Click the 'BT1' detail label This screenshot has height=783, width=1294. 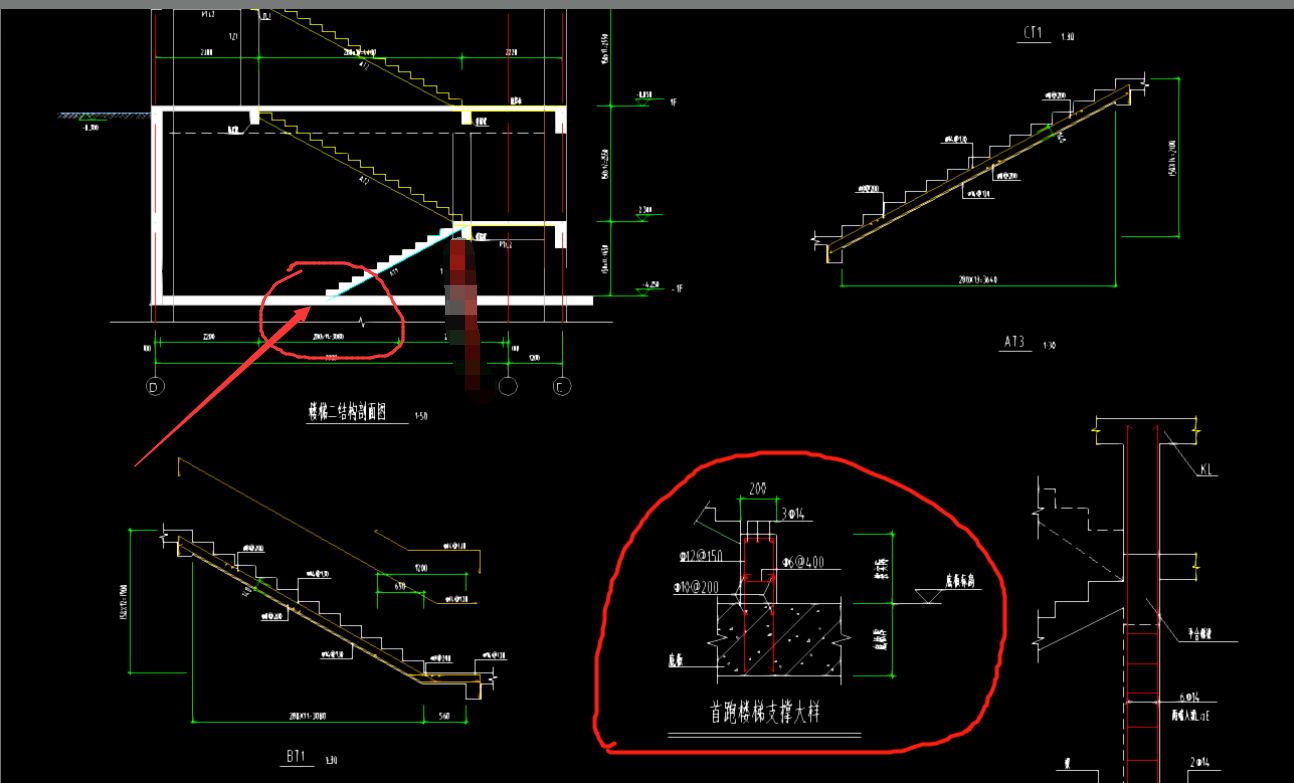click(x=296, y=757)
